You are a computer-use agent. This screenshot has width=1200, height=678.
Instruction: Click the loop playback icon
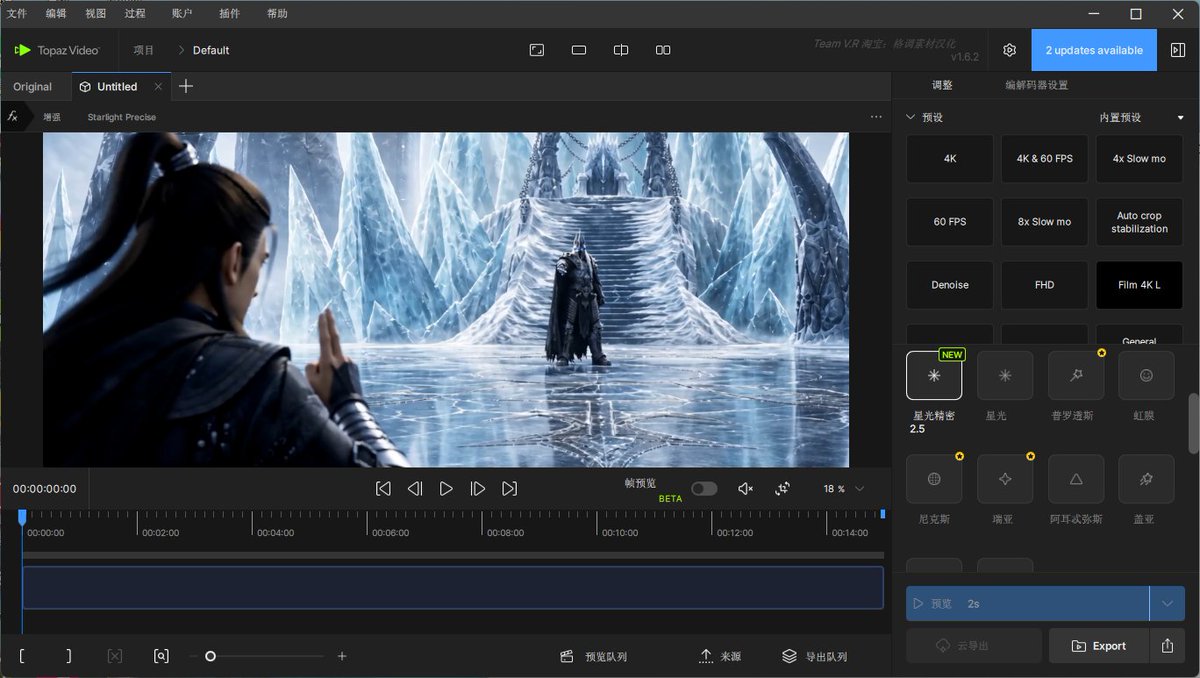[783, 488]
